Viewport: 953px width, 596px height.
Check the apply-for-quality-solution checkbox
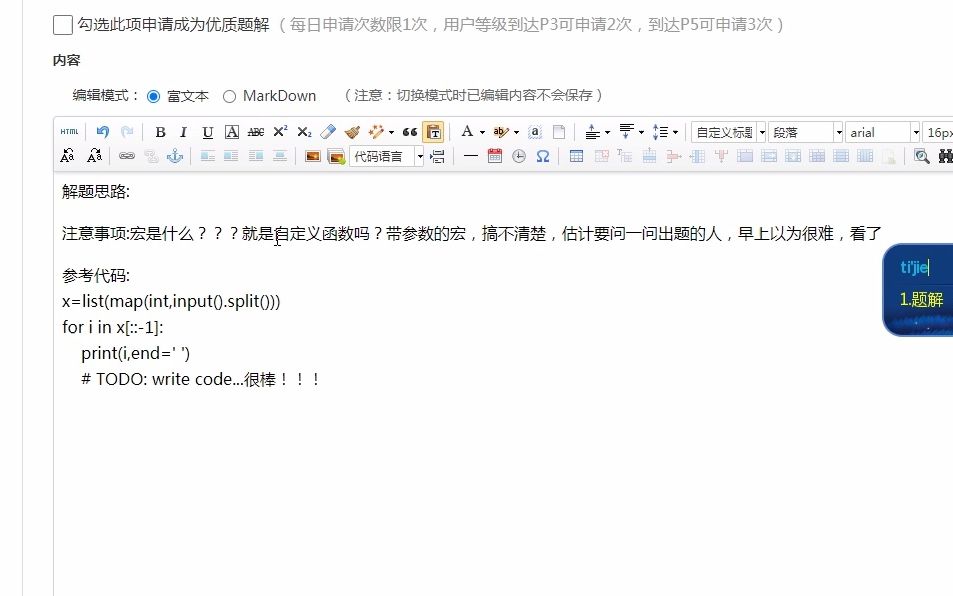pyautogui.click(x=63, y=25)
